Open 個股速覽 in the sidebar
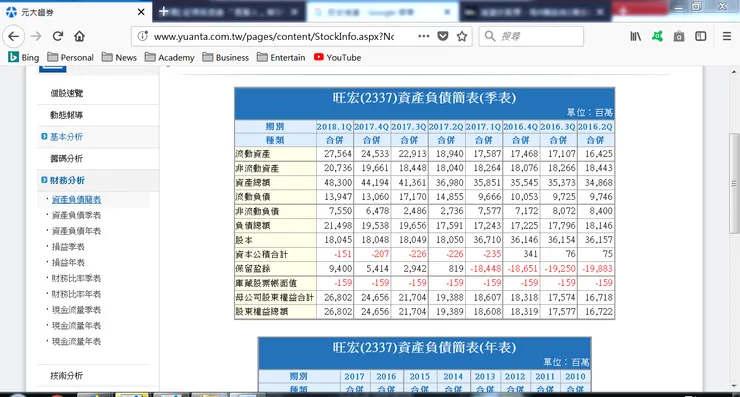740x397 pixels. (67, 93)
